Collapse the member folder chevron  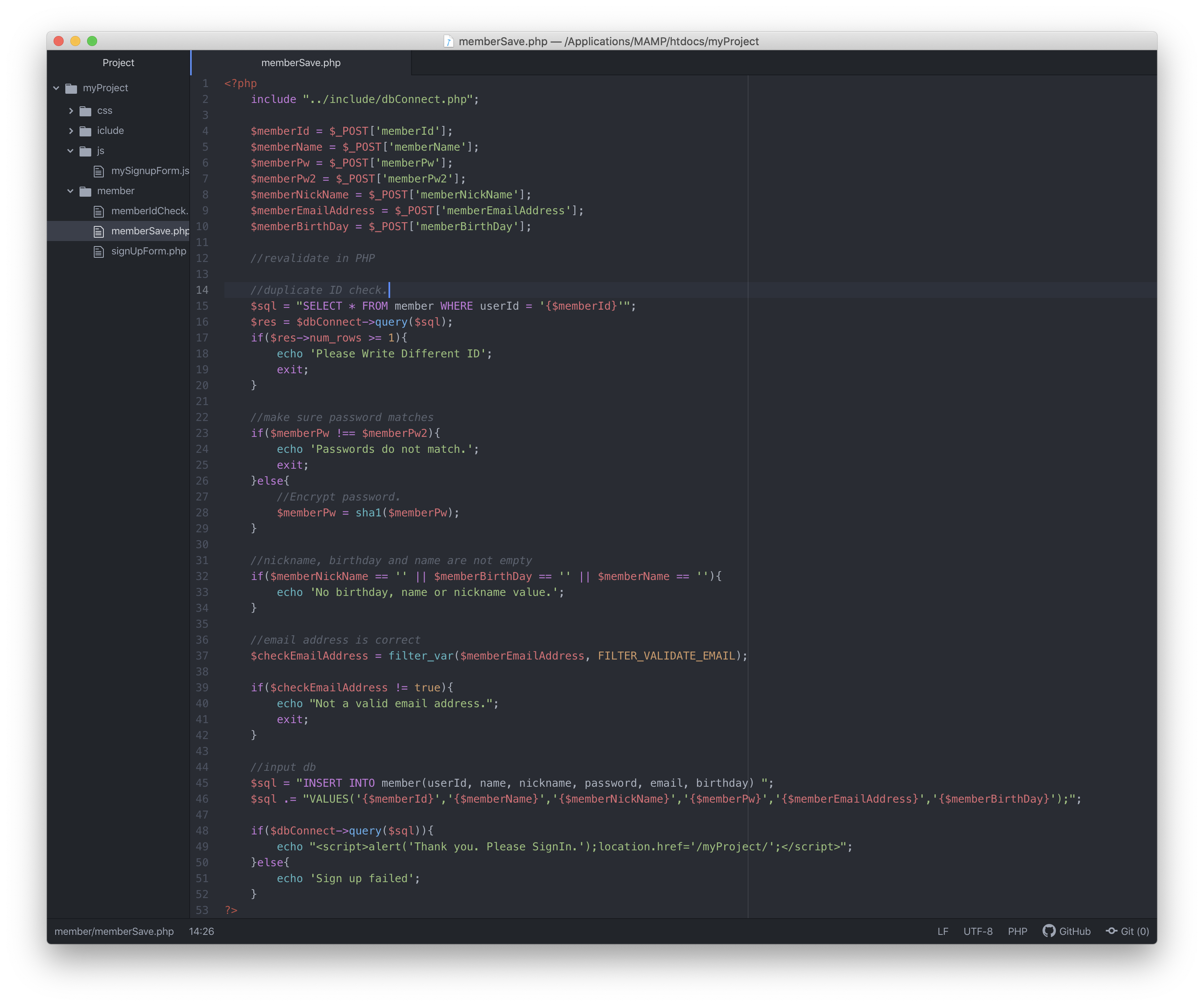[70, 191]
